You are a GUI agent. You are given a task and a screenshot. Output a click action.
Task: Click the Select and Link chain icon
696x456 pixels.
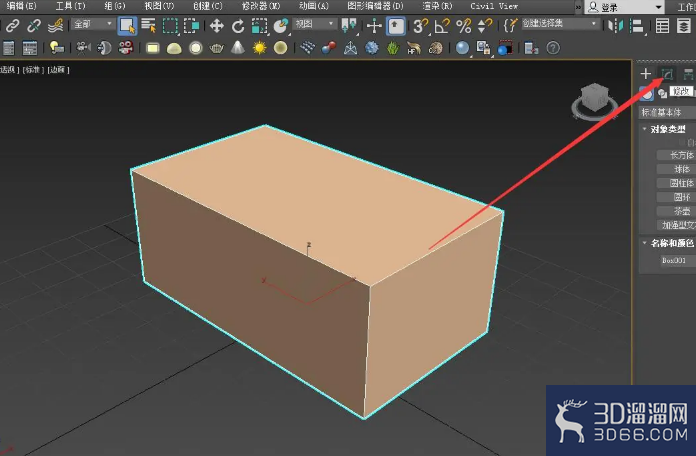(x=12, y=26)
